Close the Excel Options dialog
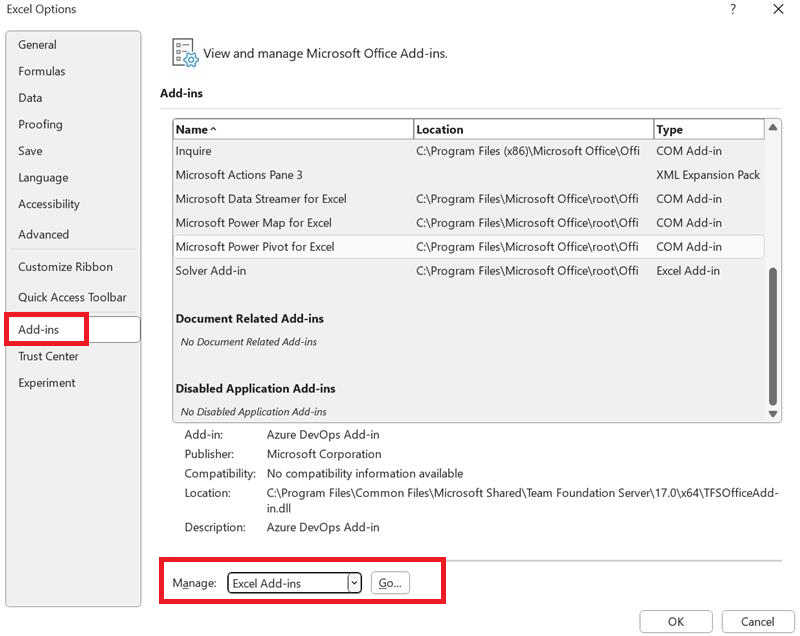Screen dimensions: 800x636 (778, 9)
